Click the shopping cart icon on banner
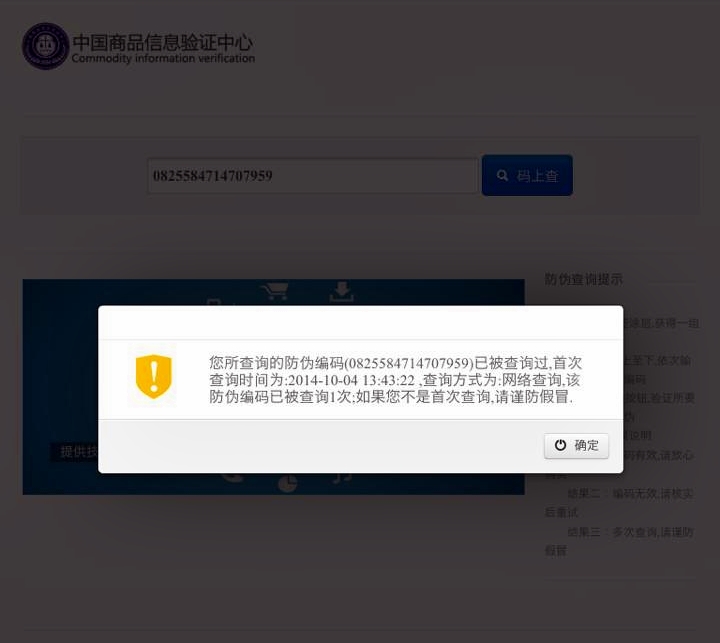The image size is (720, 643). pos(275,291)
